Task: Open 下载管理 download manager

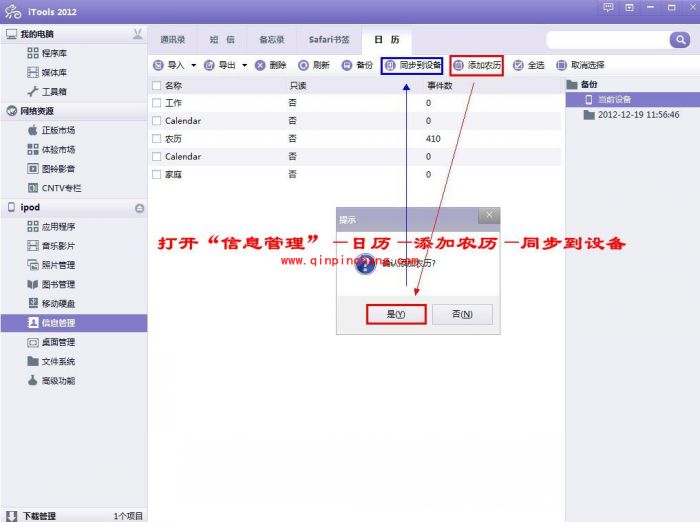Action: [32, 516]
